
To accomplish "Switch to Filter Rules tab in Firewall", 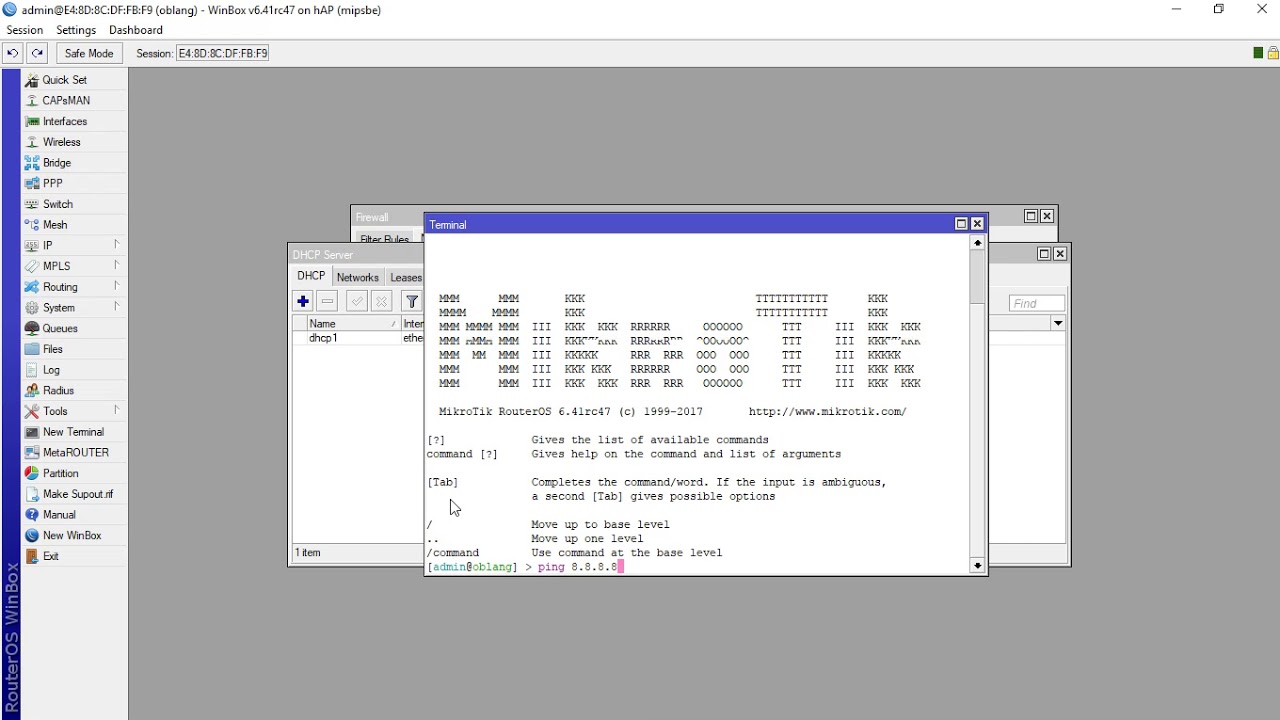I will [x=384, y=240].
